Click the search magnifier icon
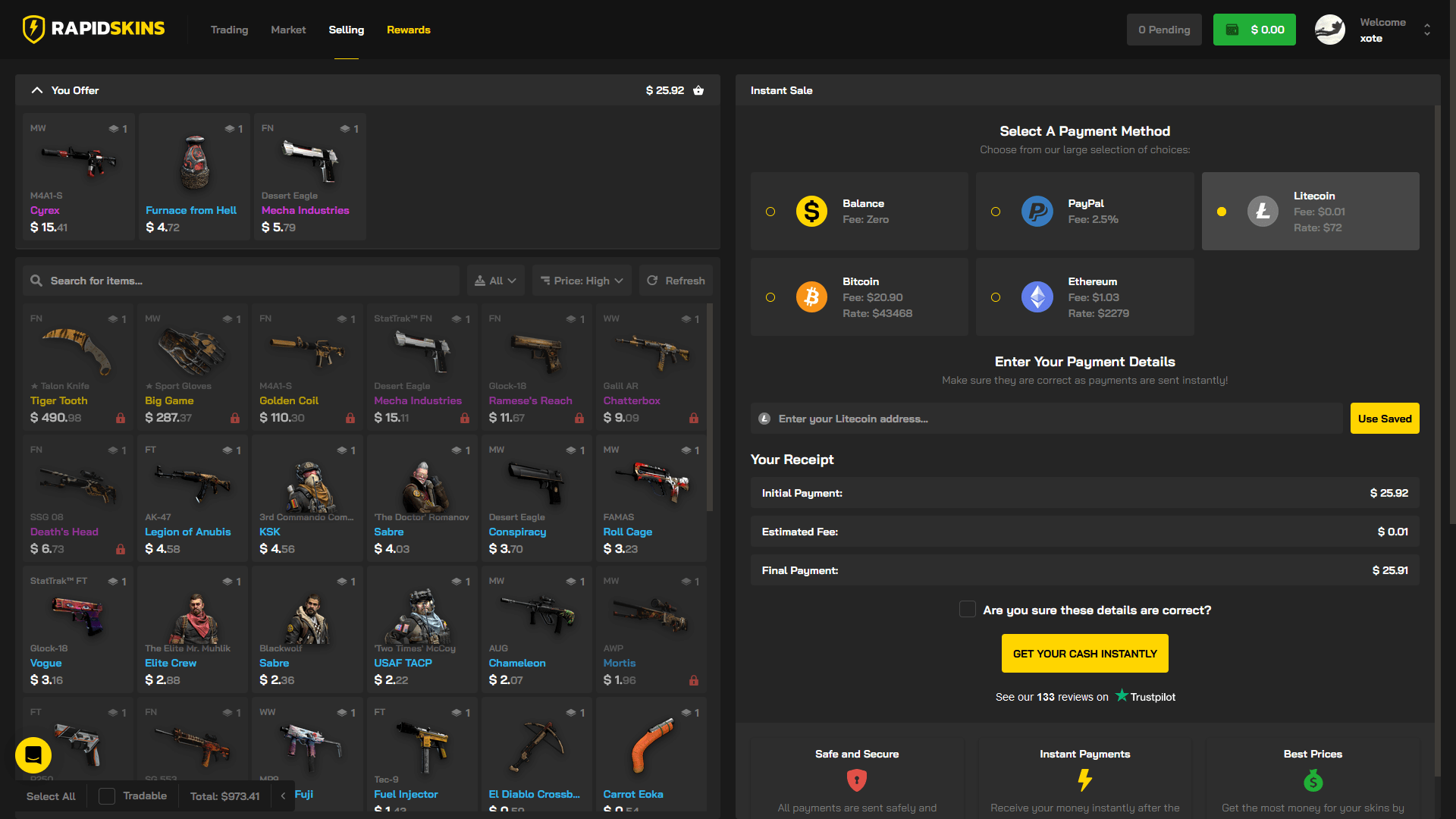This screenshot has width=1456, height=819. pyautogui.click(x=36, y=281)
